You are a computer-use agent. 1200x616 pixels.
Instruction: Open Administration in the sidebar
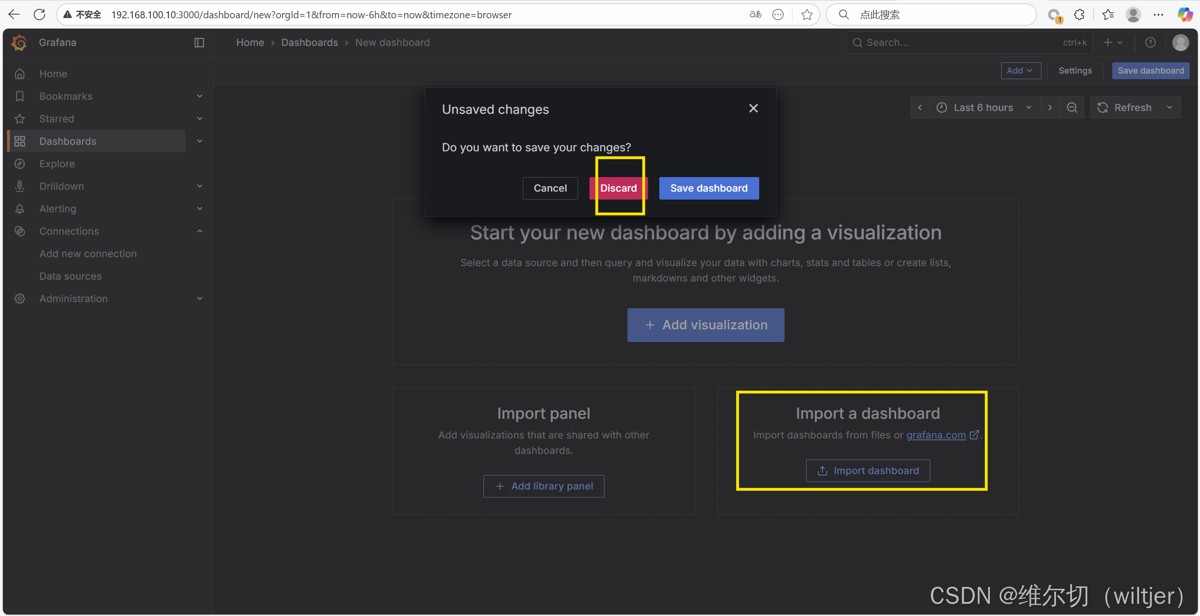73,299
